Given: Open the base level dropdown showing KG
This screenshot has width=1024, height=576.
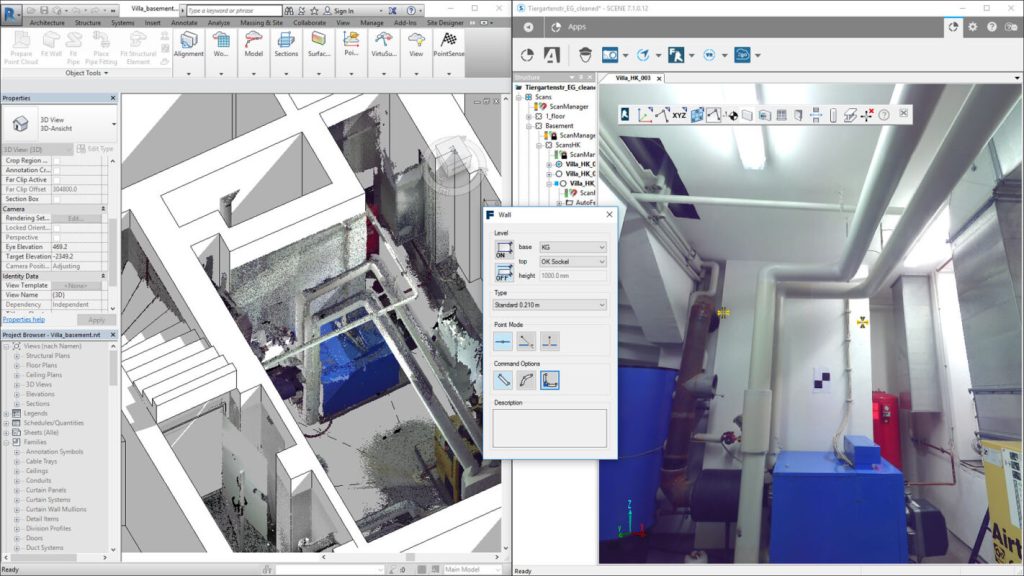Looking at the screenshot, I should [572, 247].
